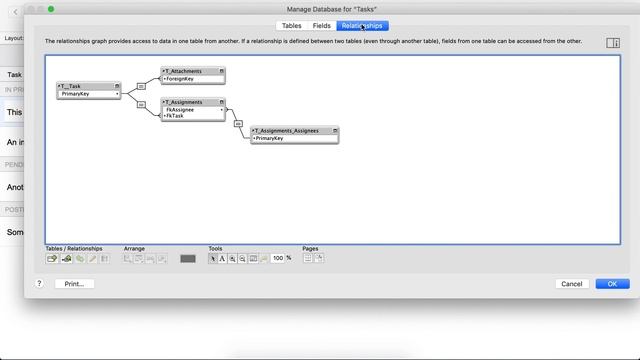Select the arrow pointer tool
The image size is (640, 360).
(x=213, y=258)
